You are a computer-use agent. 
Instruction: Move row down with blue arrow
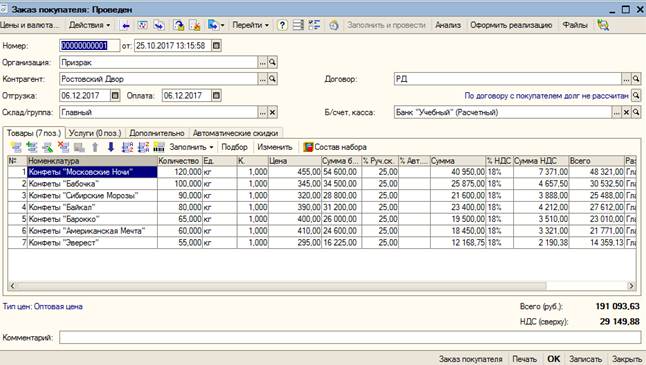coord(110,147)
